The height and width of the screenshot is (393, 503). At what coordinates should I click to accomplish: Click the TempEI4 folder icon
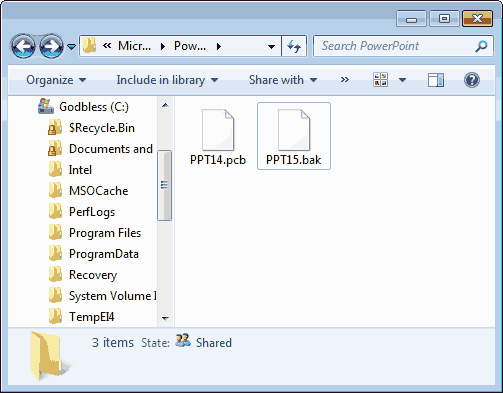tap(55, 316)
